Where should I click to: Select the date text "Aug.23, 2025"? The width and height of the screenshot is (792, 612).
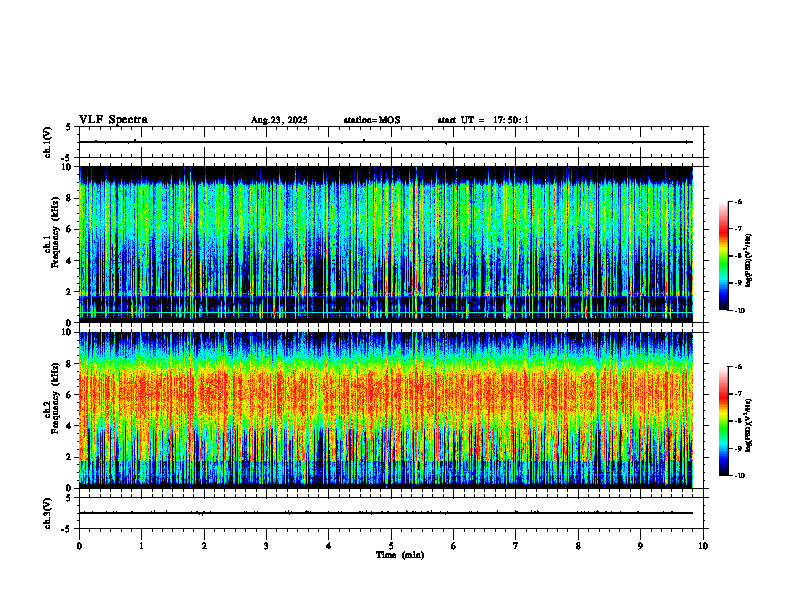[279, 120]
